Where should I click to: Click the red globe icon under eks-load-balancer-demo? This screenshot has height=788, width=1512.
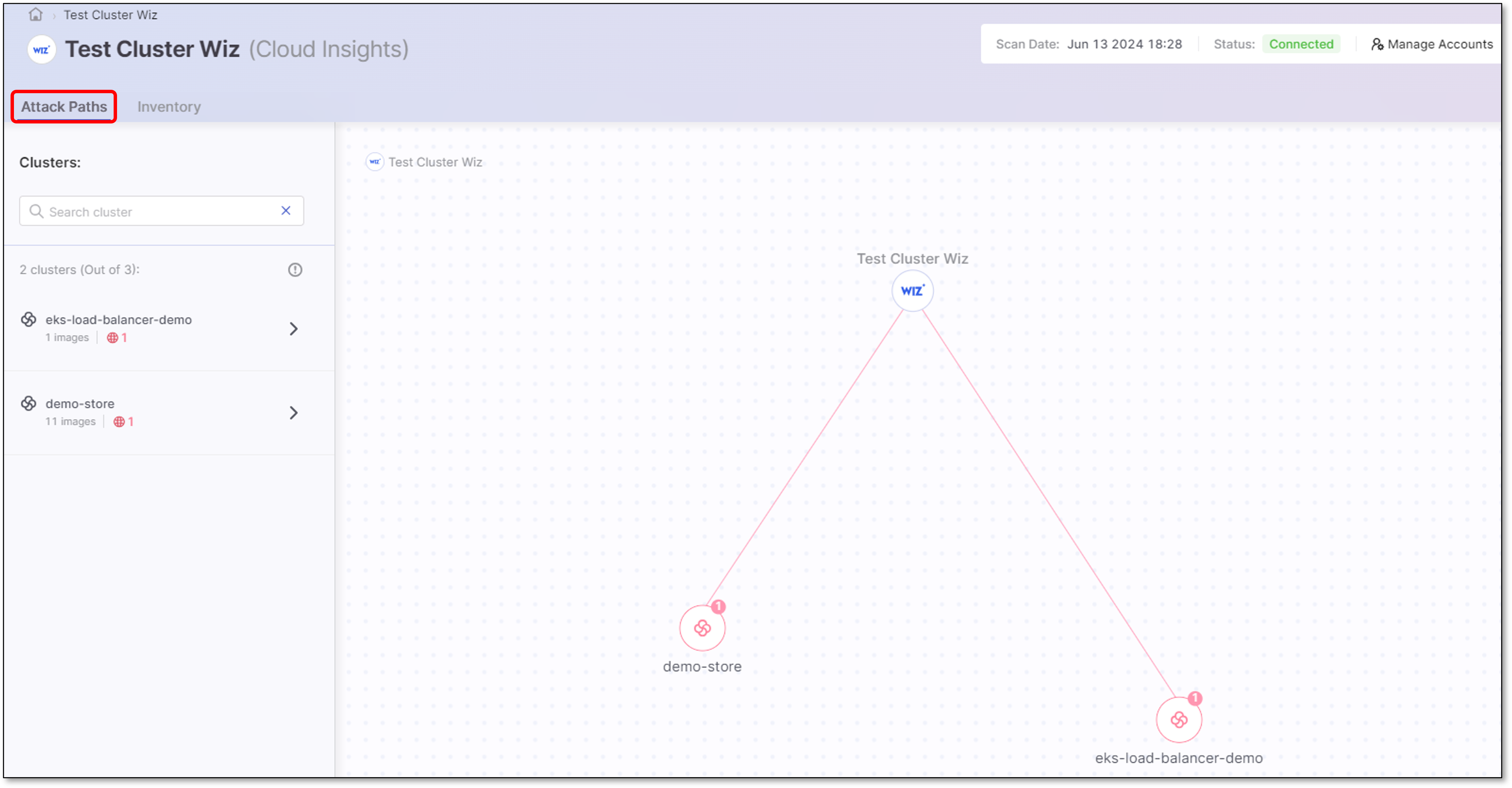112,338
